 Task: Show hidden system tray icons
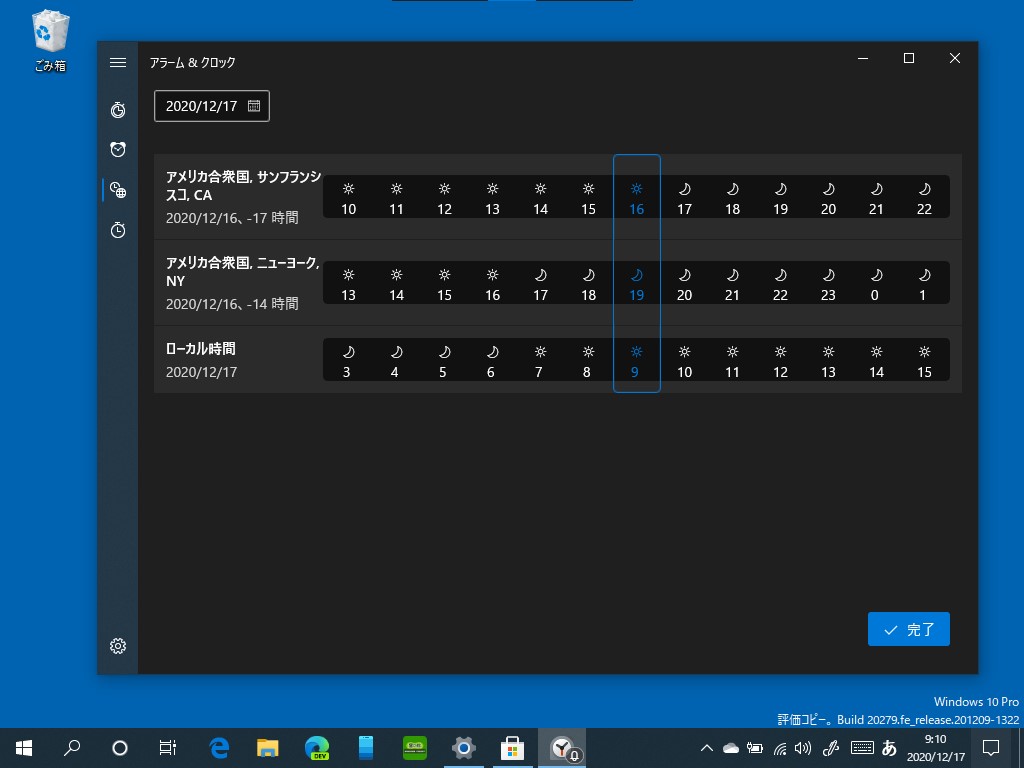pos(707,748)
